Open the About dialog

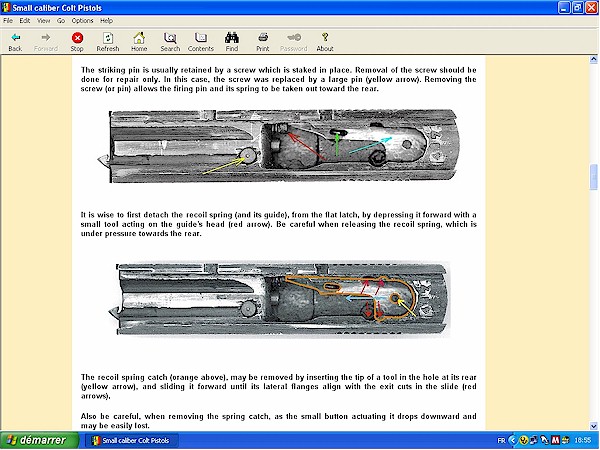coord(325,42)
